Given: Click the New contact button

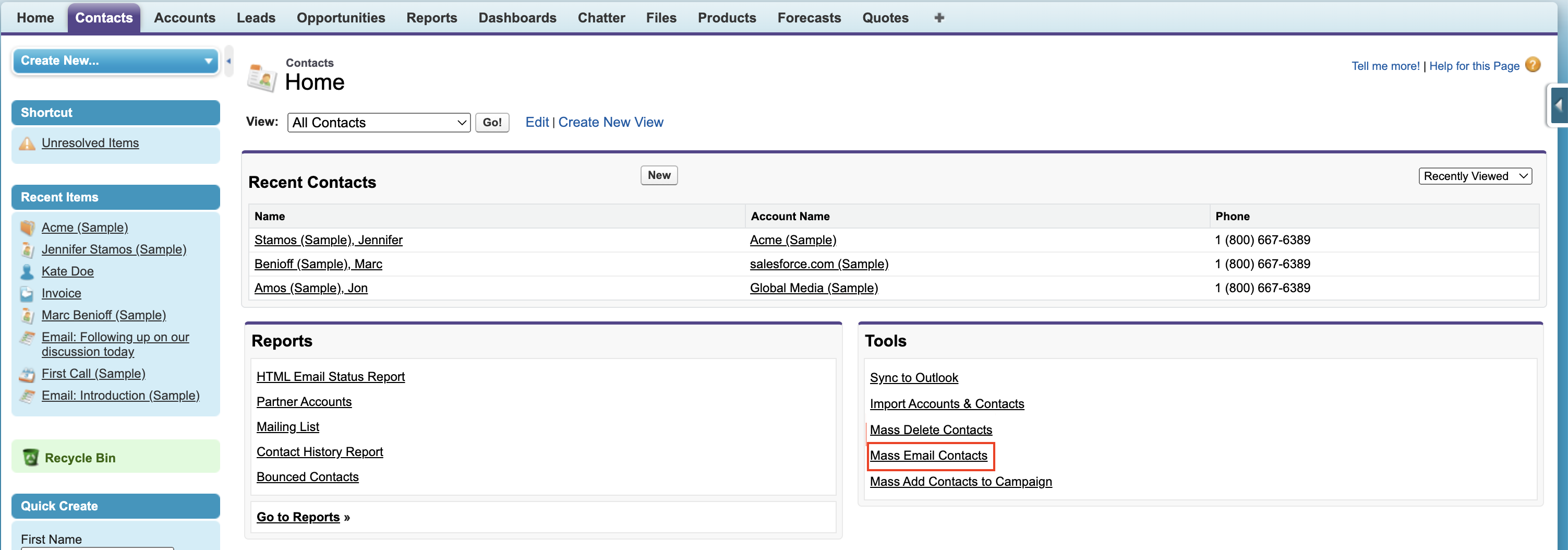Looking at the screenshot, I should click(x=659, y=175).
